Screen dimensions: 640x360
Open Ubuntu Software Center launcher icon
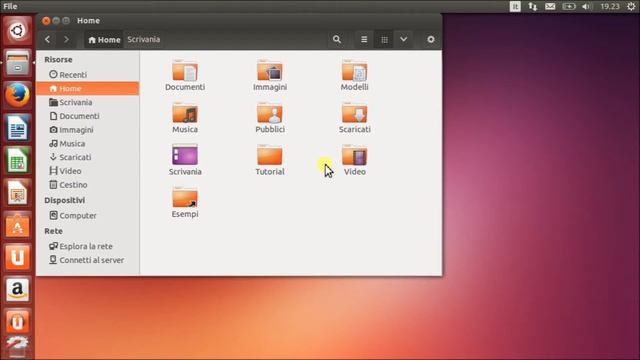(x=17, y=225)
